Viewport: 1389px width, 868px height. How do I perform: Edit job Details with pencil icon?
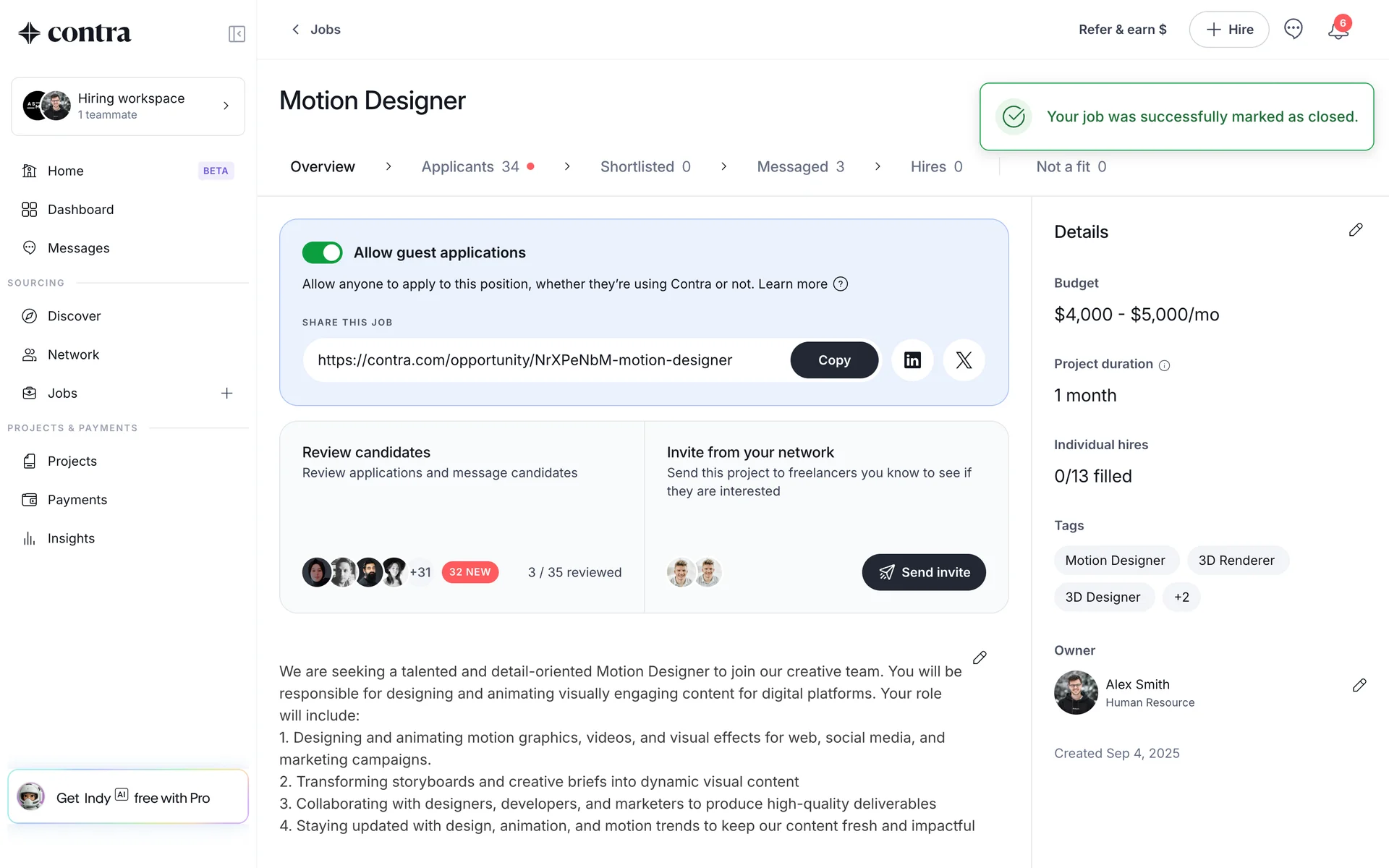coord(1356,230)
